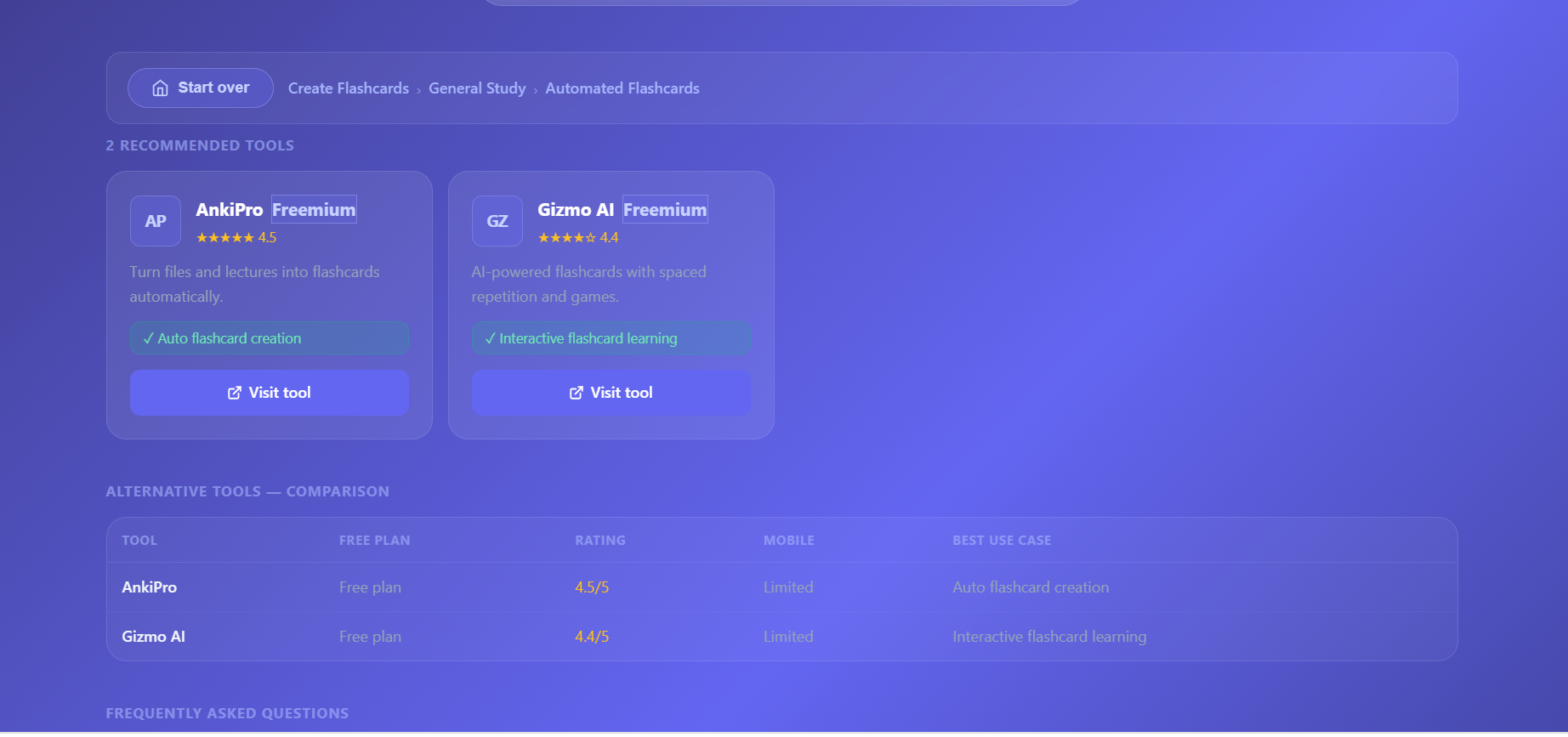Viewport: 1568px width, 737px height.
Task: Click the 'Interactive flashcard learning' table cell
Action: (x=1049, y=637)
